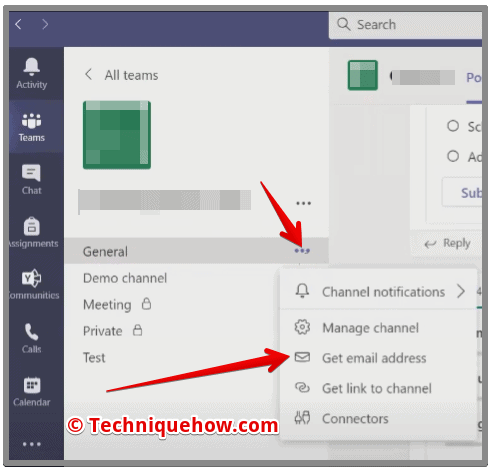
Task: Open the Demo channel
Action: point(125,278)
